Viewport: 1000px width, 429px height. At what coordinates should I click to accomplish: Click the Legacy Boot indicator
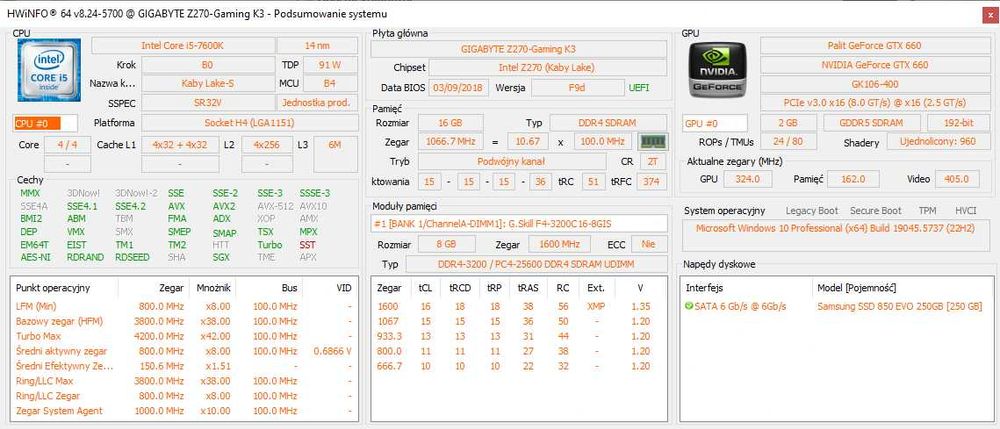[811, 210]
